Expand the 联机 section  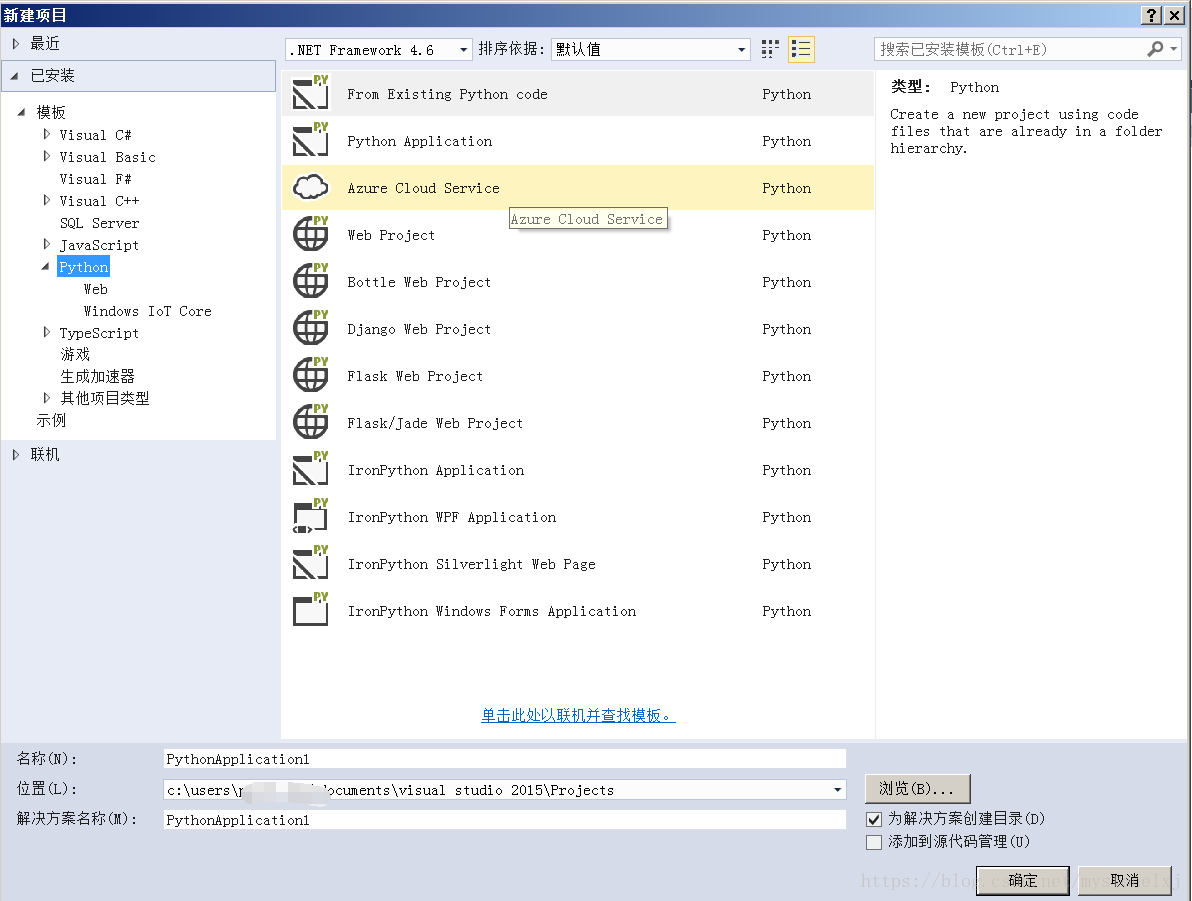tap(16, 455)
